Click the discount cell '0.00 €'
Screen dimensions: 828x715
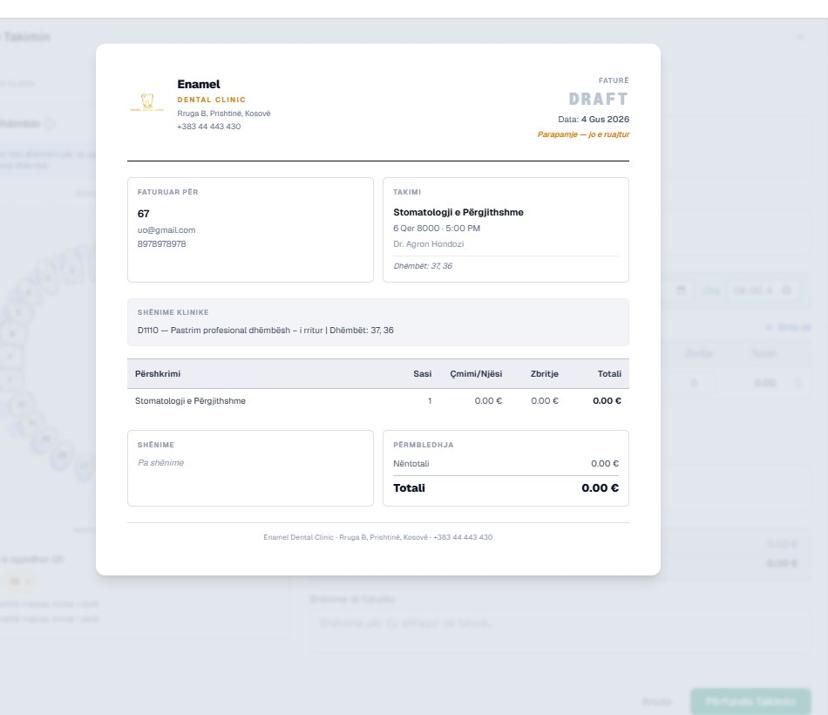tap(544, 401)
